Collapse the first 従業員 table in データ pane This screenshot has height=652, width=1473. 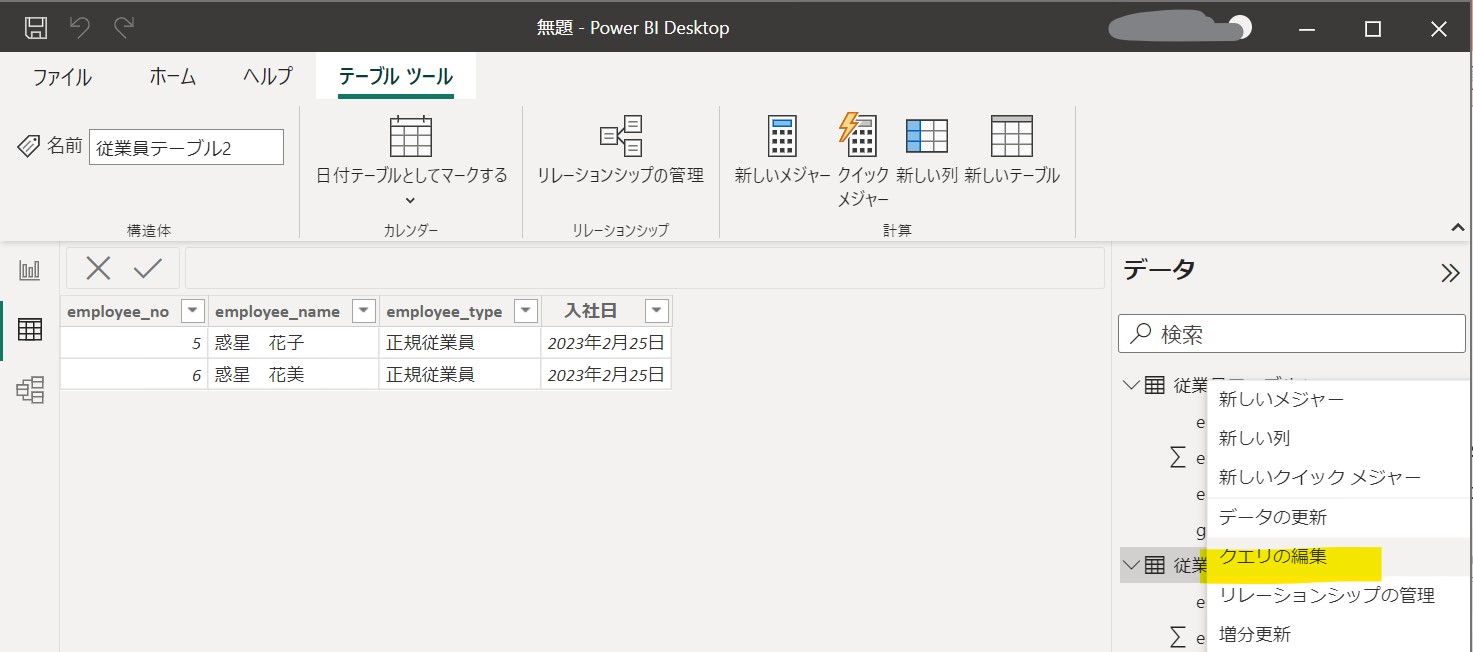tap(1131, 385)
